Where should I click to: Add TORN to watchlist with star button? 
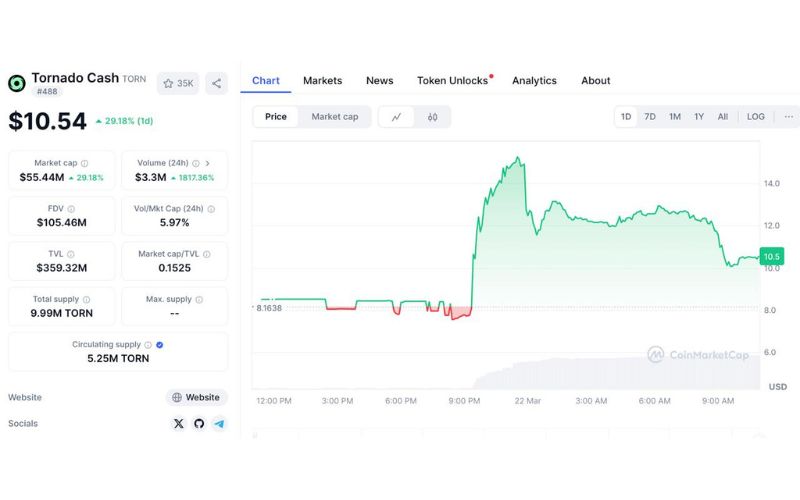point(178,83)
